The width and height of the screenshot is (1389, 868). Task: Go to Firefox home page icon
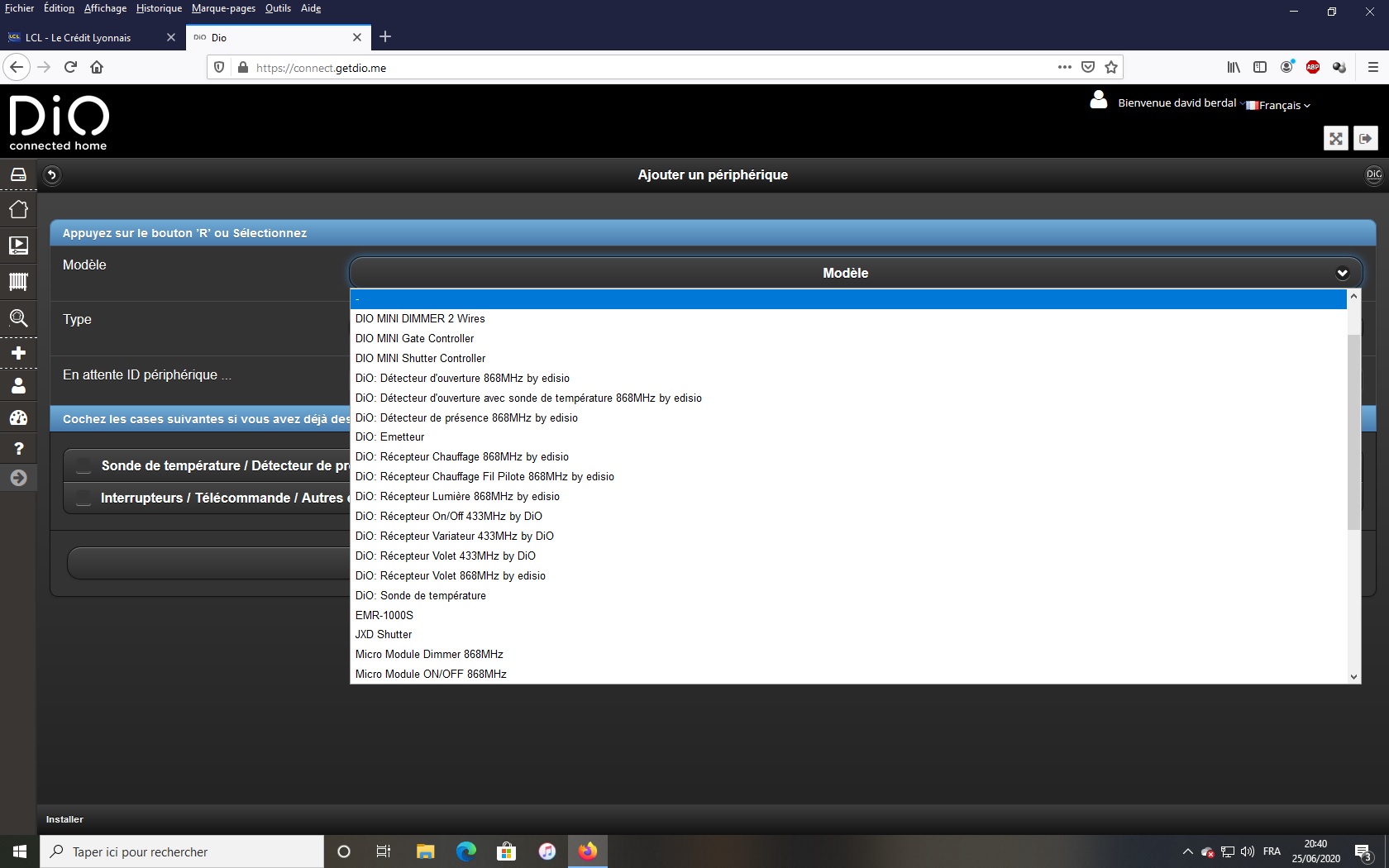pos(97,67)
